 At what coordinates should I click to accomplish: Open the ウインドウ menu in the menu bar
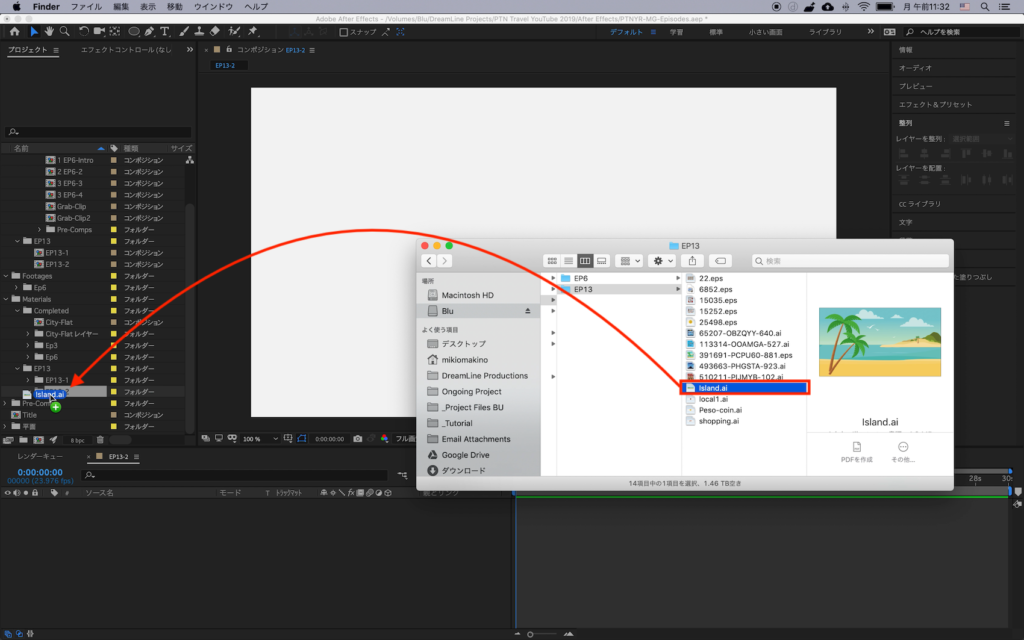(212, 7)
